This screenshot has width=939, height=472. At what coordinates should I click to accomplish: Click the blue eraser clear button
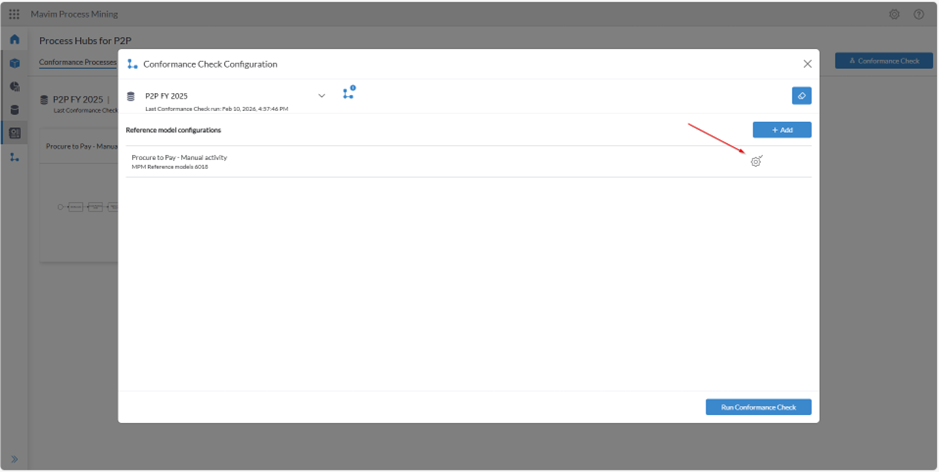coord(801,96)
